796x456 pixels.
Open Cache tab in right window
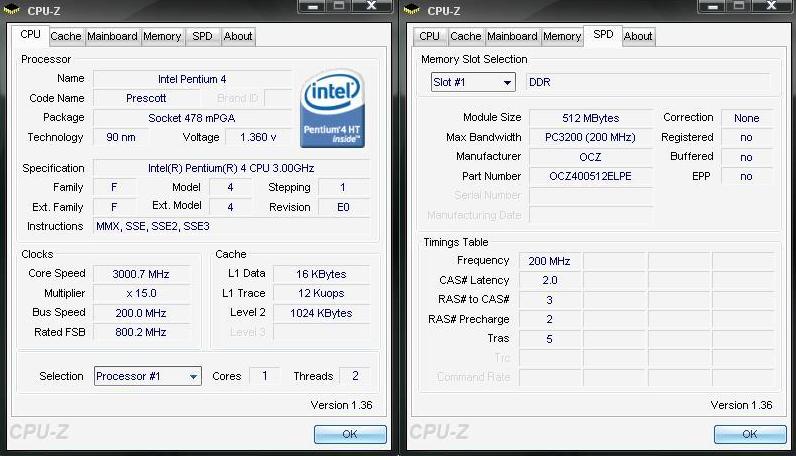click(x=466, y=37)
